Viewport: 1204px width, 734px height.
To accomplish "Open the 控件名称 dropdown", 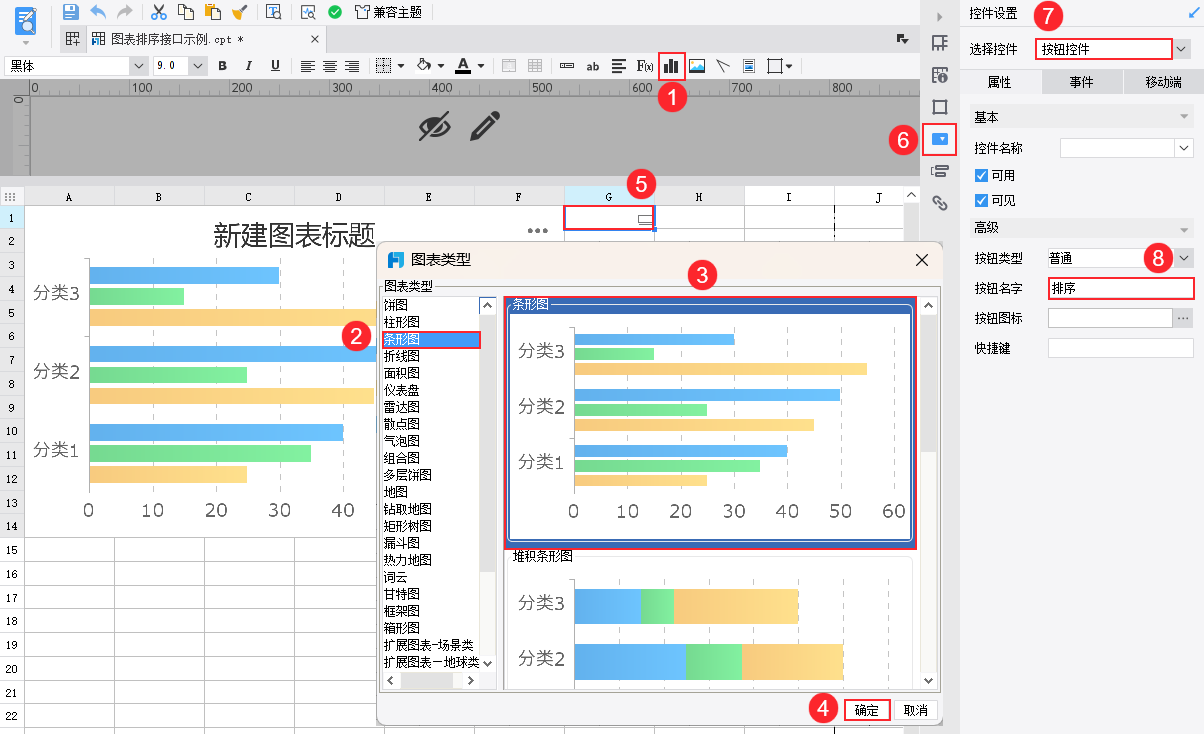I will coord(1184,148).
